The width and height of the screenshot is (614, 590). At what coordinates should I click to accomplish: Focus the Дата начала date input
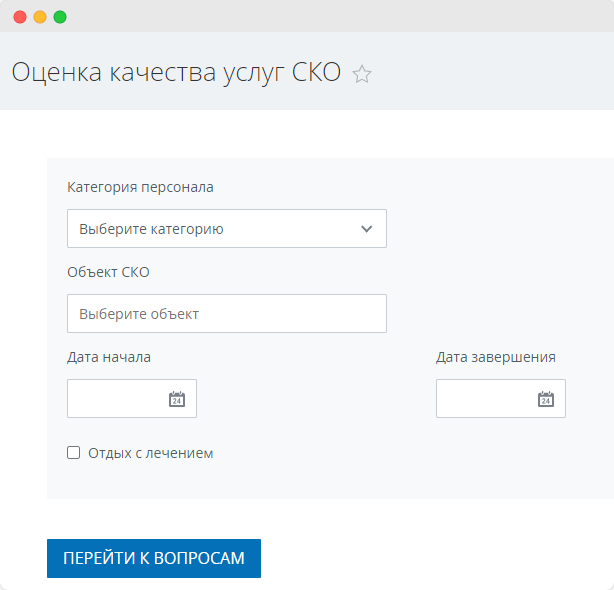tap(132, 398)
